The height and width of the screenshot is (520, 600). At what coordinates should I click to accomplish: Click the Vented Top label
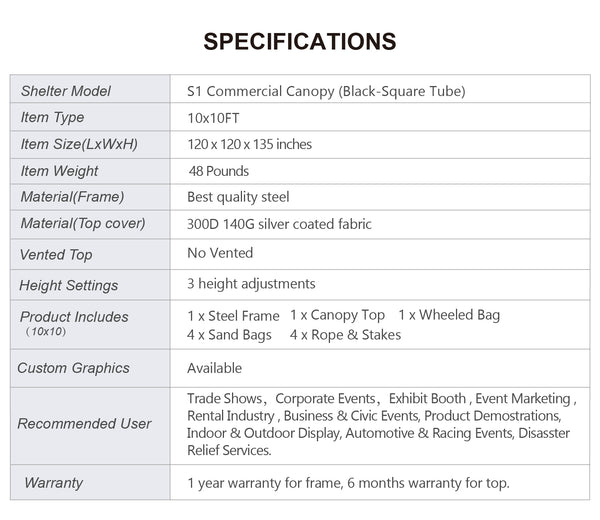click(x=56, y=255)
